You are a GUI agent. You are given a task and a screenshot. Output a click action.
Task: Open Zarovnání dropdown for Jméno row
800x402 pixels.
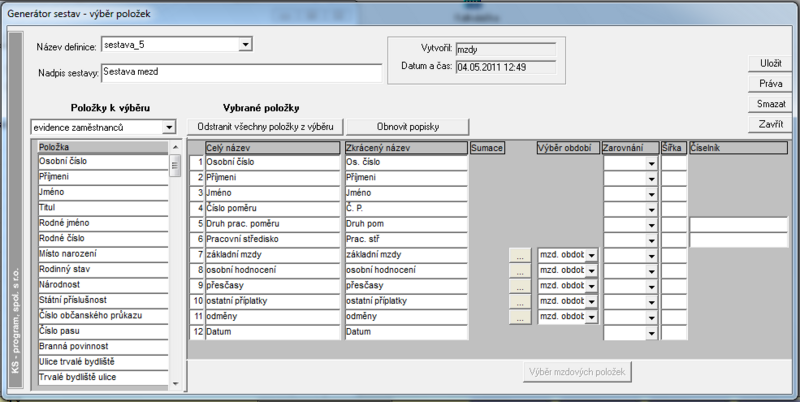coord(651,194)
